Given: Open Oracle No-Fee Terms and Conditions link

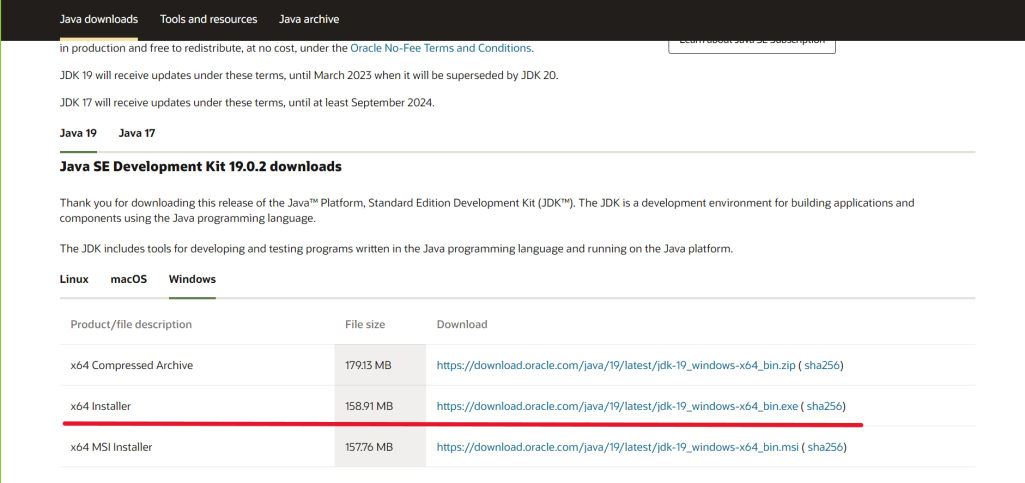Looking at the screenshot, I should tap(441, 48).
